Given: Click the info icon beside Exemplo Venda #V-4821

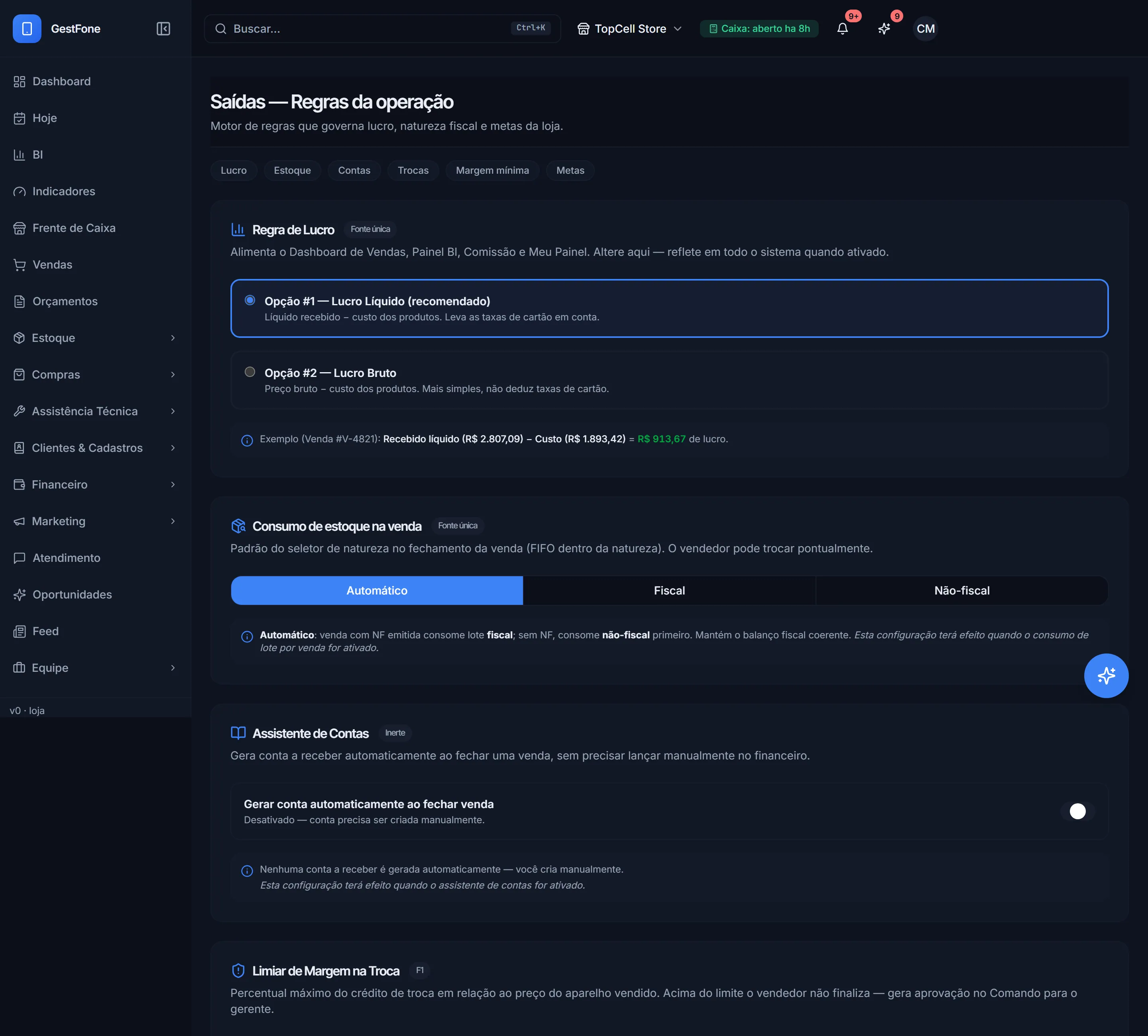Looking at the screenshot, I should point(247,440).
